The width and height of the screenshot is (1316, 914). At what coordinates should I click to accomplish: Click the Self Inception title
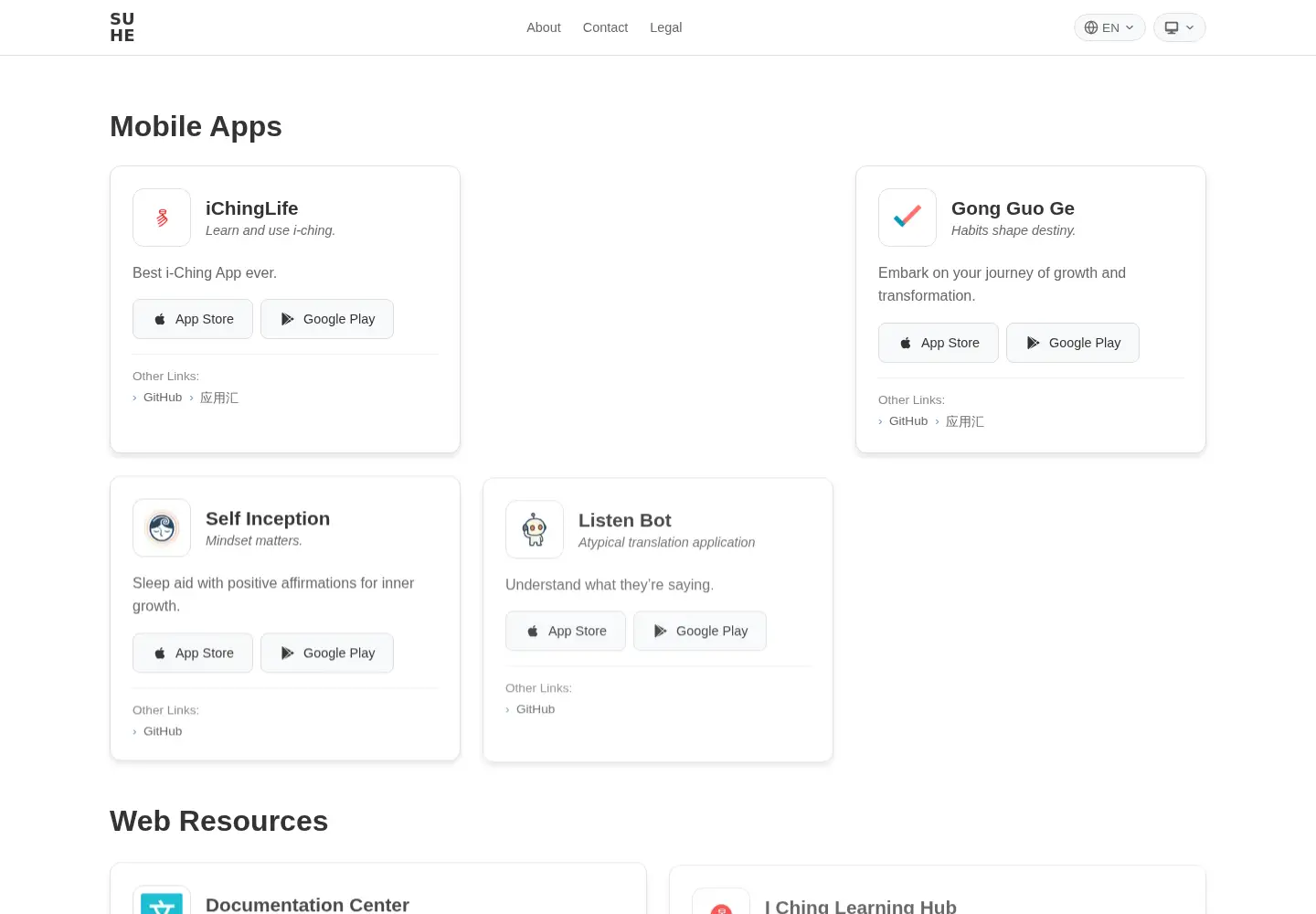pyautogui.click(x=268, y=518)
